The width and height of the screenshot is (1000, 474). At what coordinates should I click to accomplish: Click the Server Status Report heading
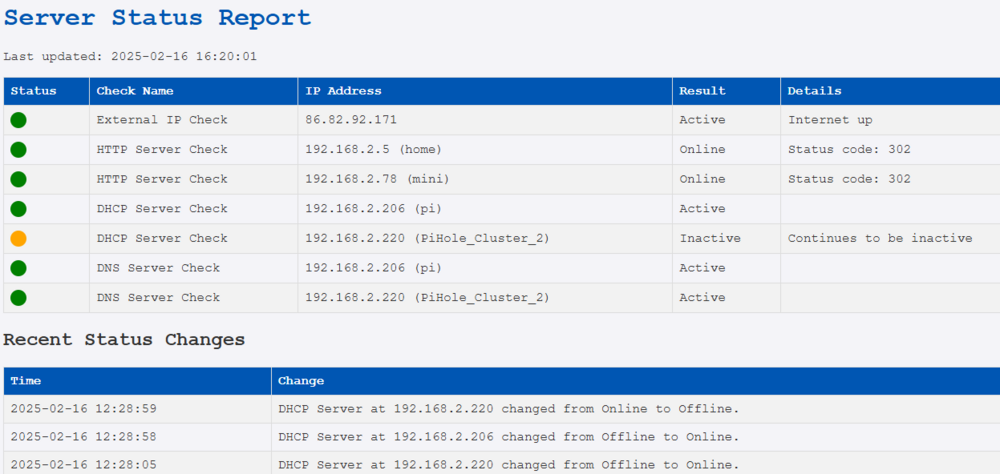(158, 18)
